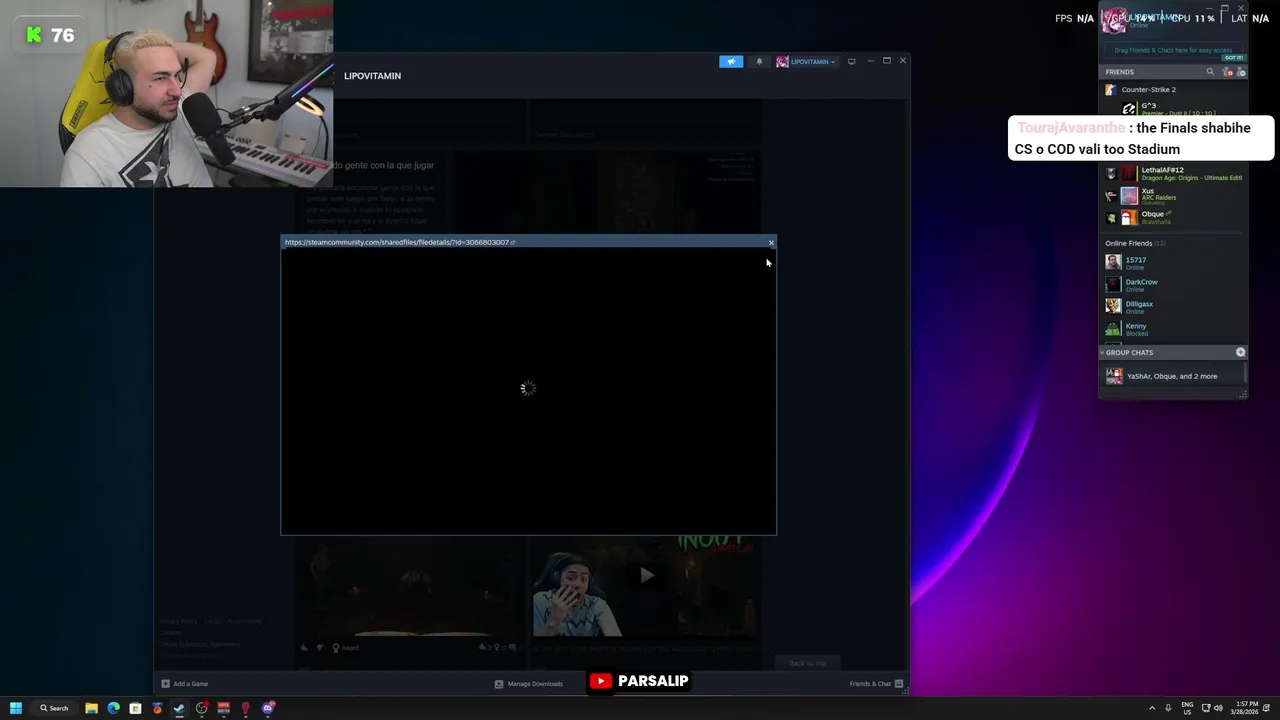Click the Steam announcements megaphone button

pos(731,61)
